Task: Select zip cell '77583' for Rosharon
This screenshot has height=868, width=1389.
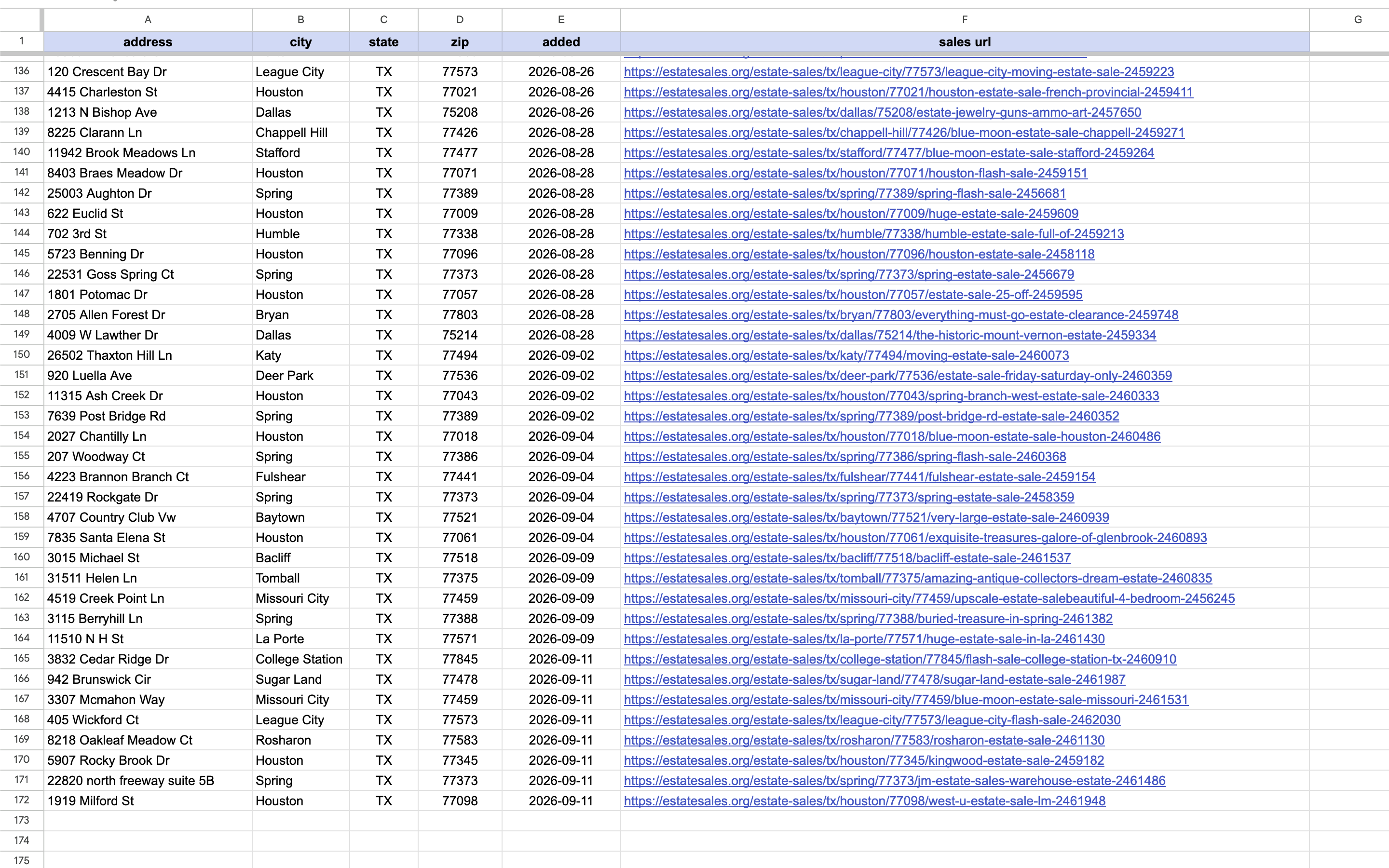Action: coord(460,740)
